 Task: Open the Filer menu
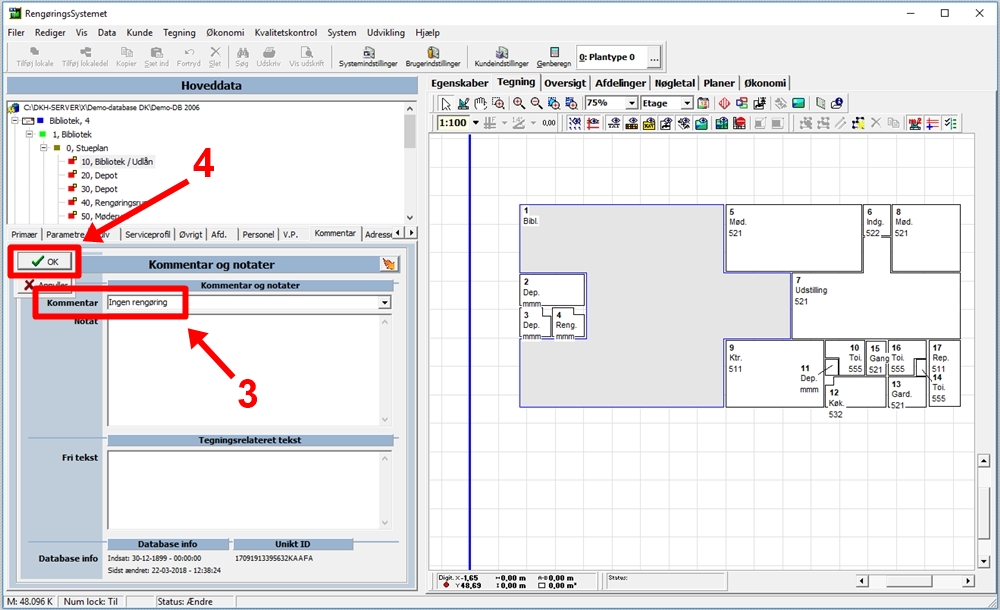pyautogui.click(x=16, y=33)
